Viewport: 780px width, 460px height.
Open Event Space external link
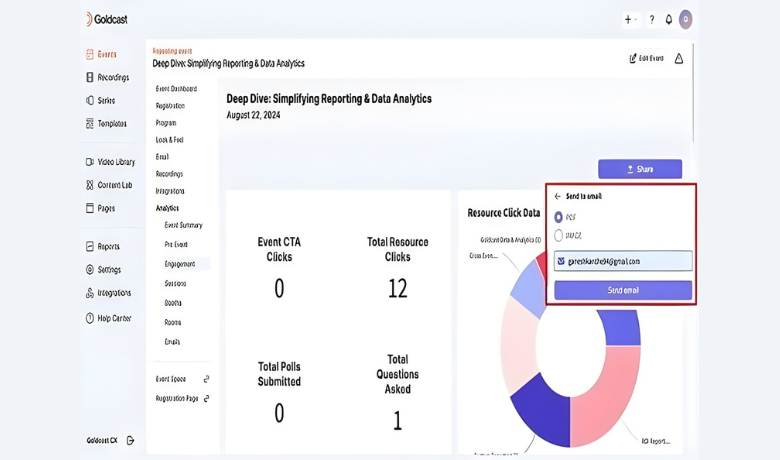tap(206, 379)
